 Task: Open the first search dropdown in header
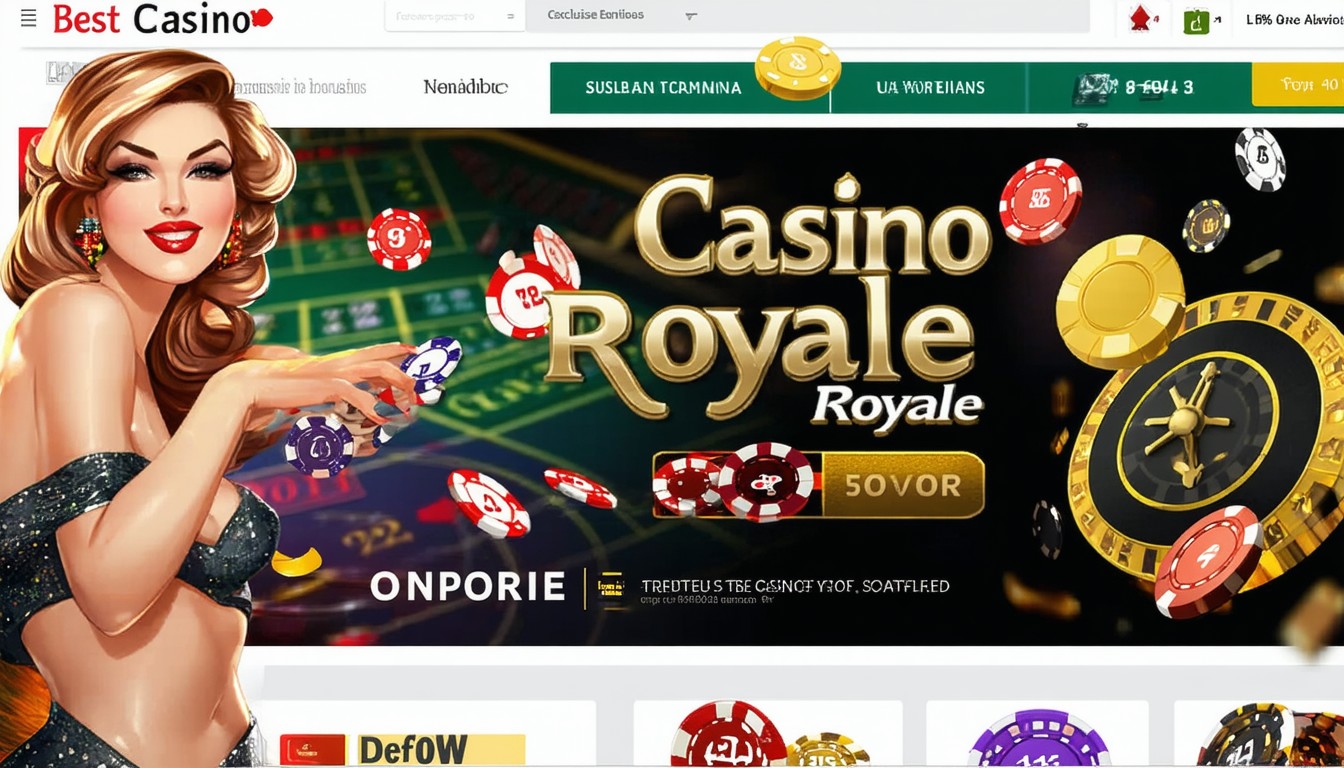455,17
